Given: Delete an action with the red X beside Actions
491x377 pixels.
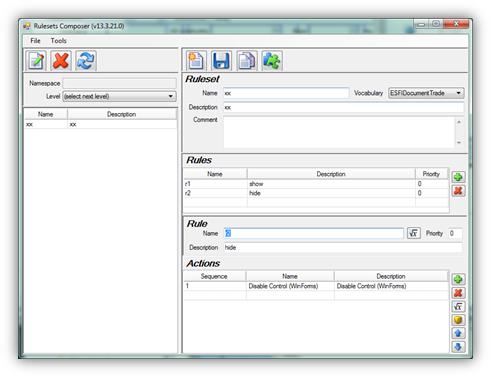Looking at the screenshot, I should [458, 293].
